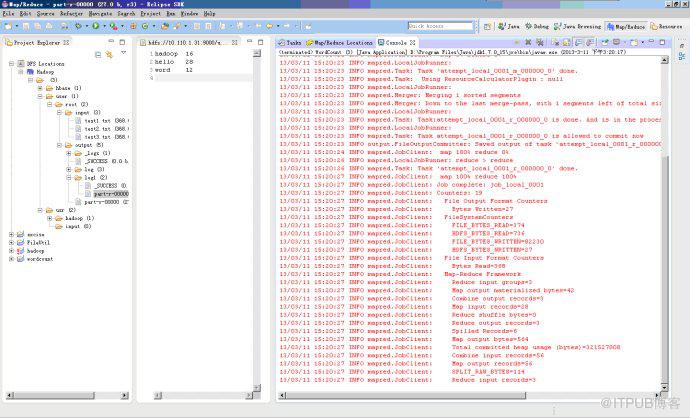Expand the hbase folder node

tap(40, 88)
